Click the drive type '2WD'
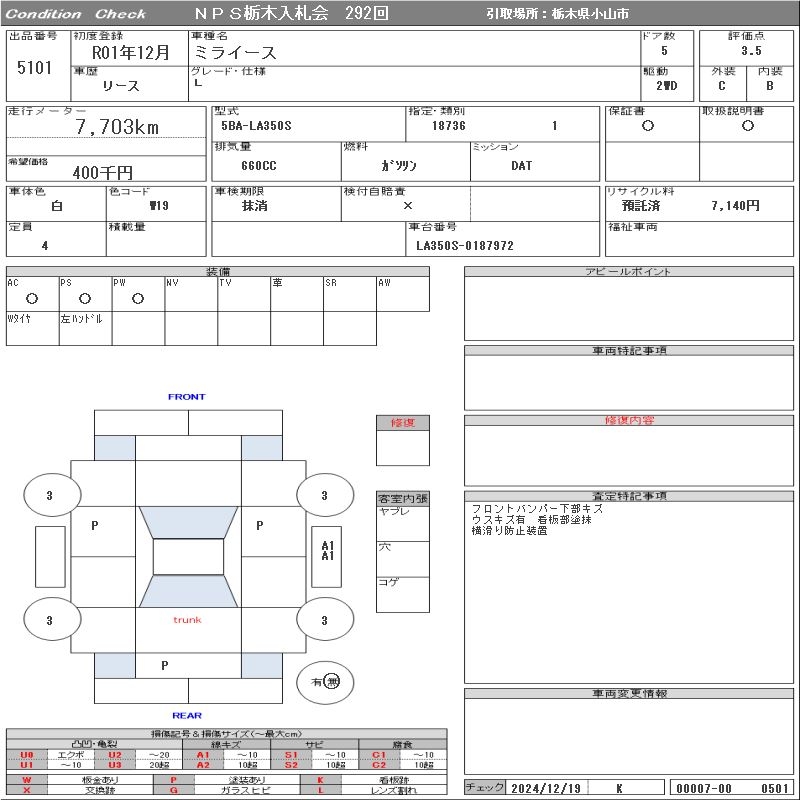800x800 pixels. (666, 86)
